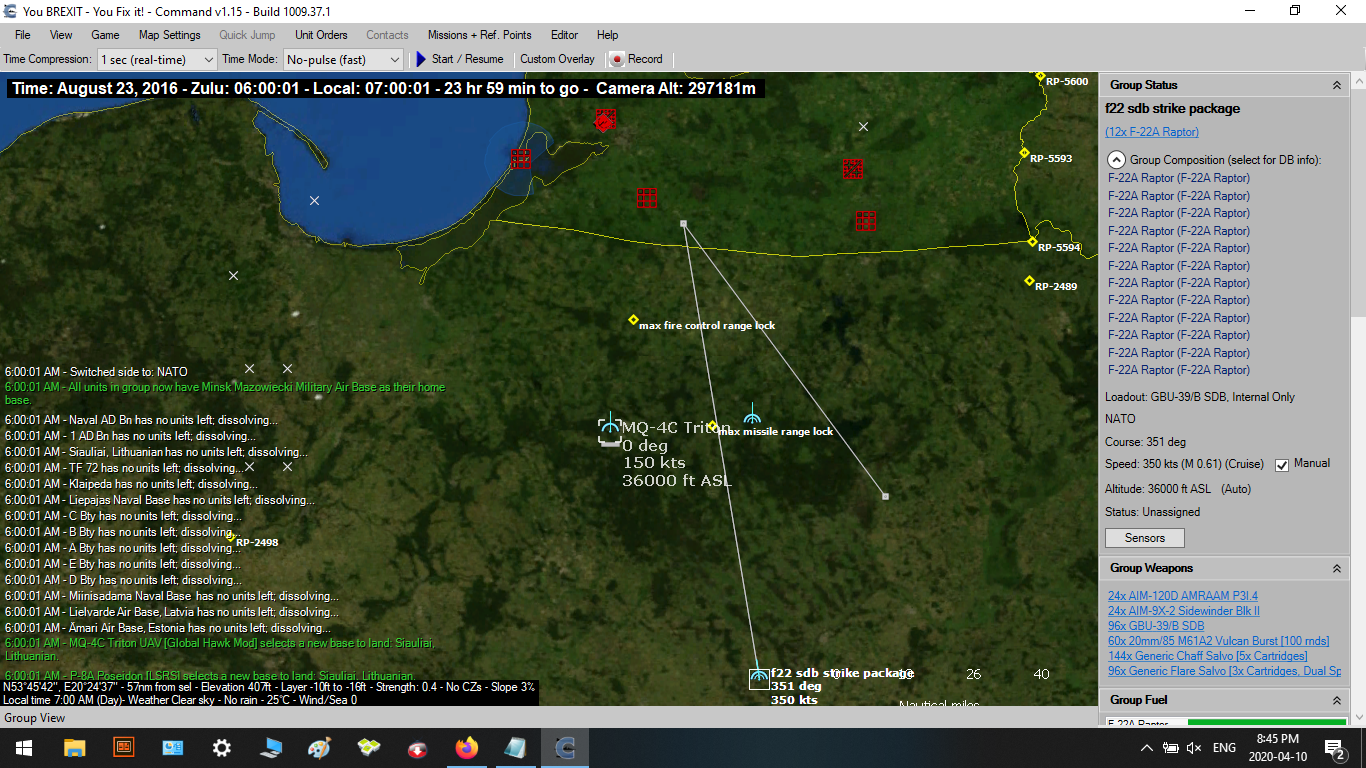Open the Unit Orders menu

(321, 35)
